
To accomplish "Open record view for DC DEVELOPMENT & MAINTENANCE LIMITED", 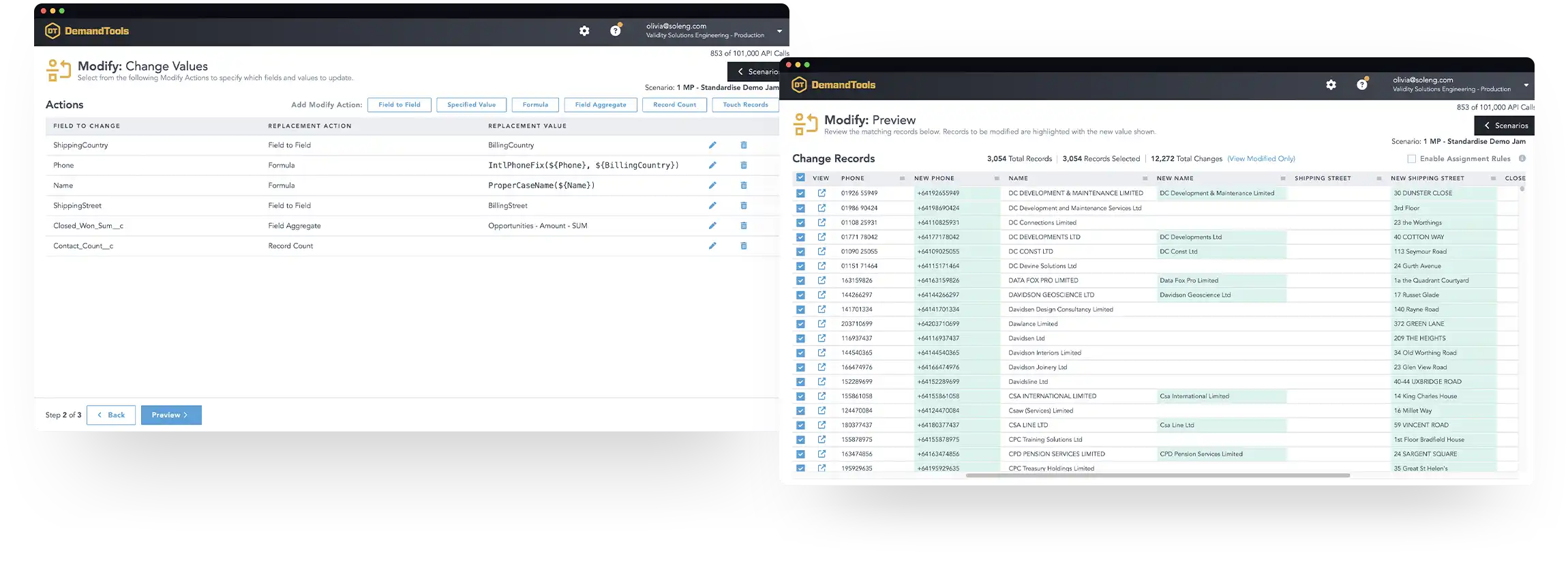I will click(821, 193).
